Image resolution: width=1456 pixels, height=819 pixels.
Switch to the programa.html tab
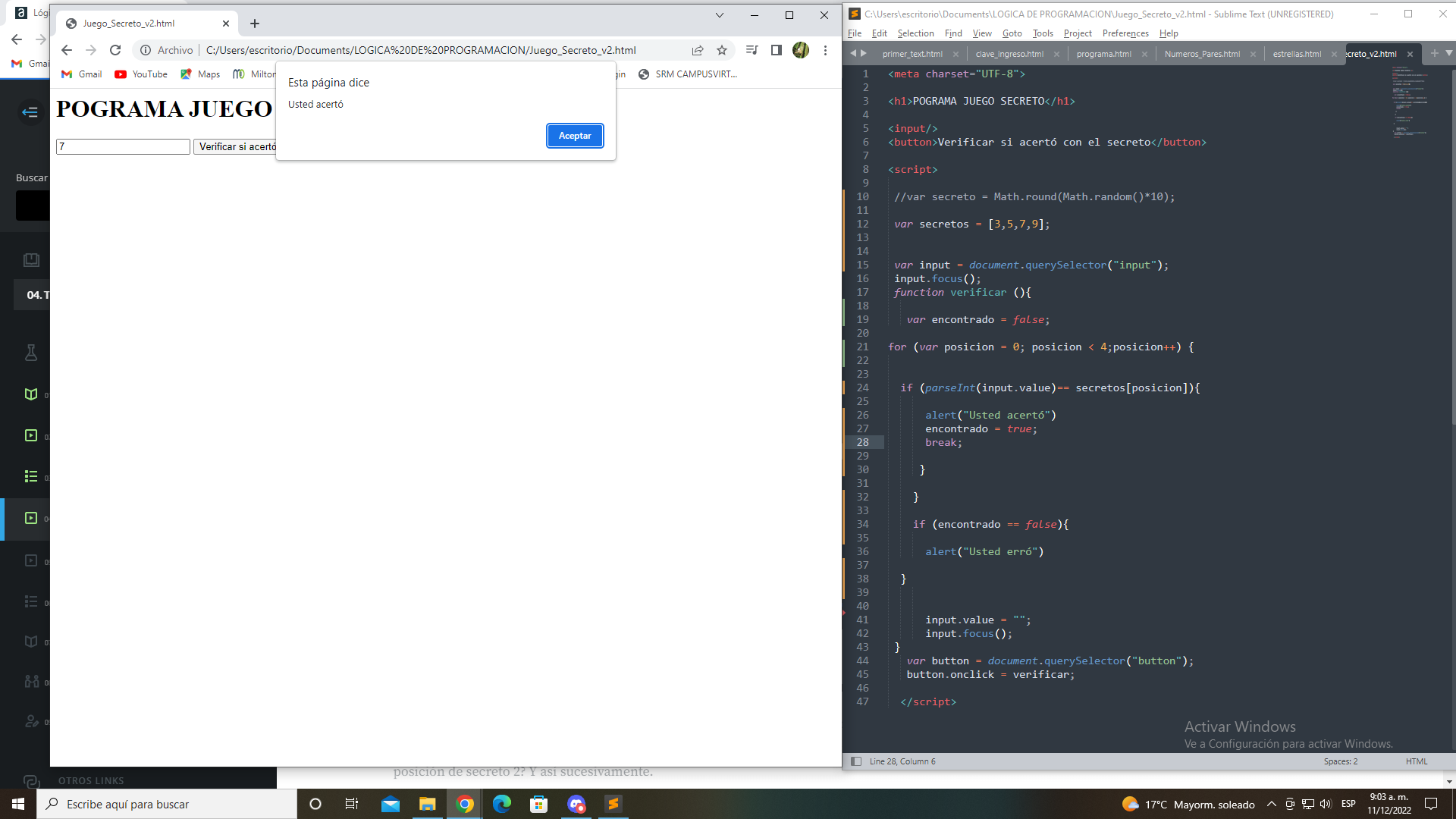pos(1103,54)
